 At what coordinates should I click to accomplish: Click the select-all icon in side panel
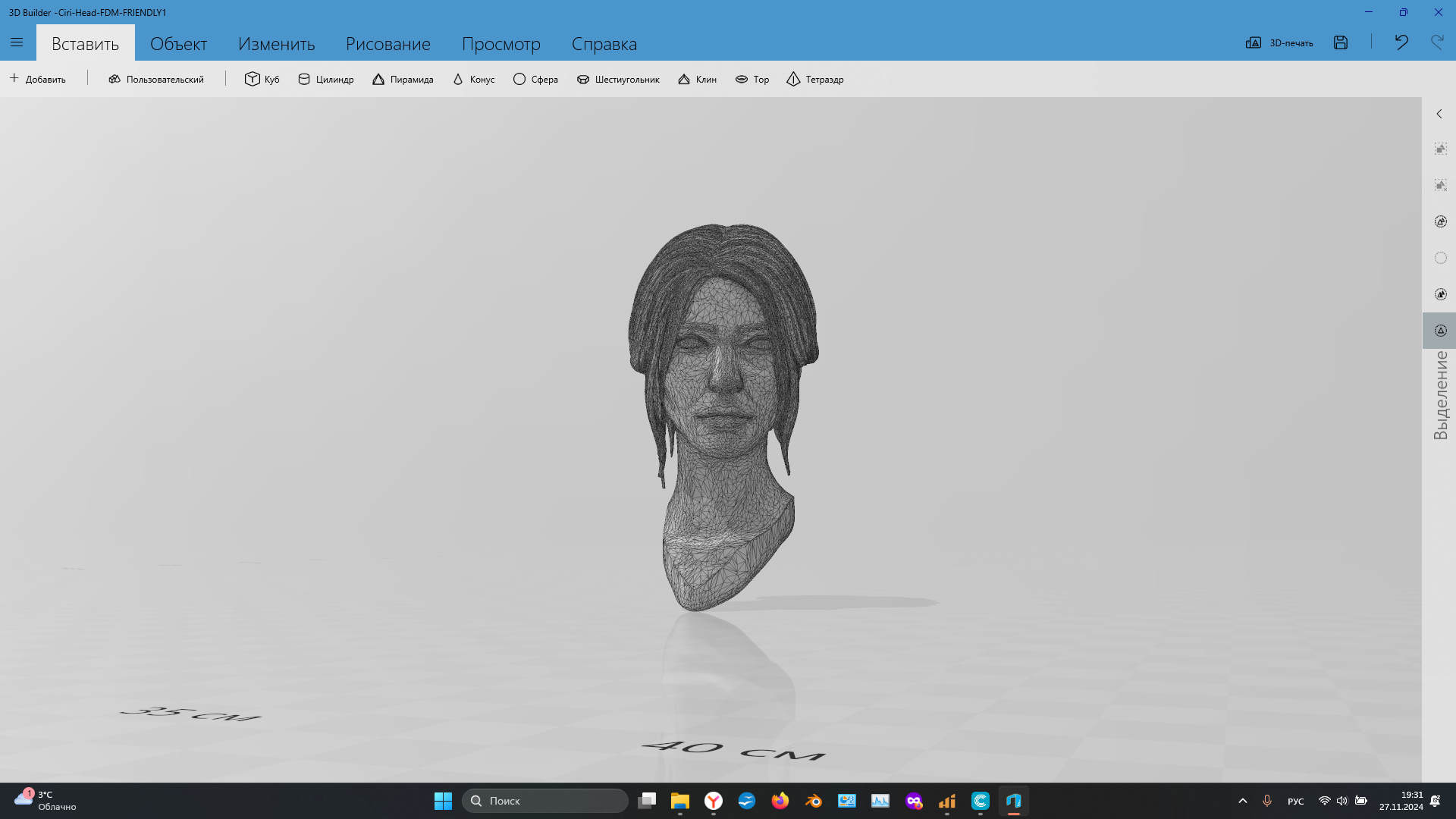(1440, 149)
